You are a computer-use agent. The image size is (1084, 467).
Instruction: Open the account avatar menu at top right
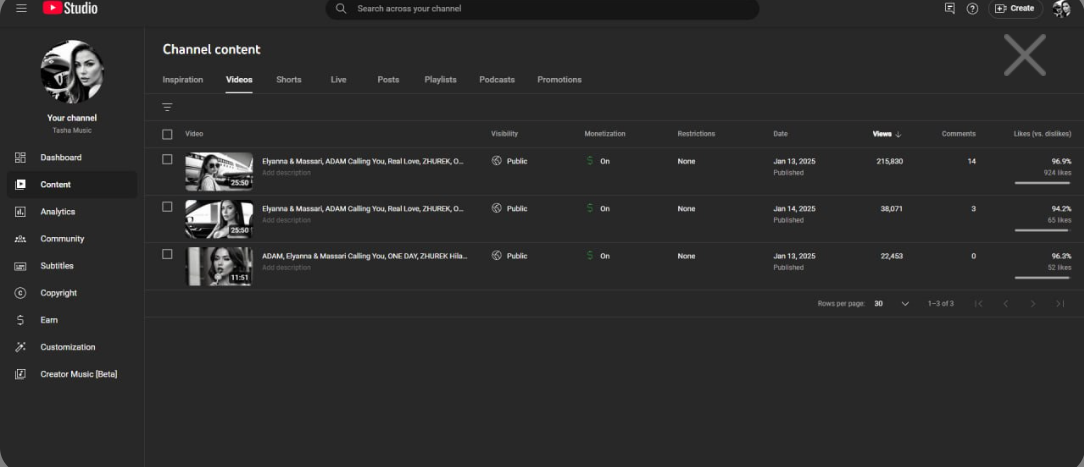coord(1061,9)
